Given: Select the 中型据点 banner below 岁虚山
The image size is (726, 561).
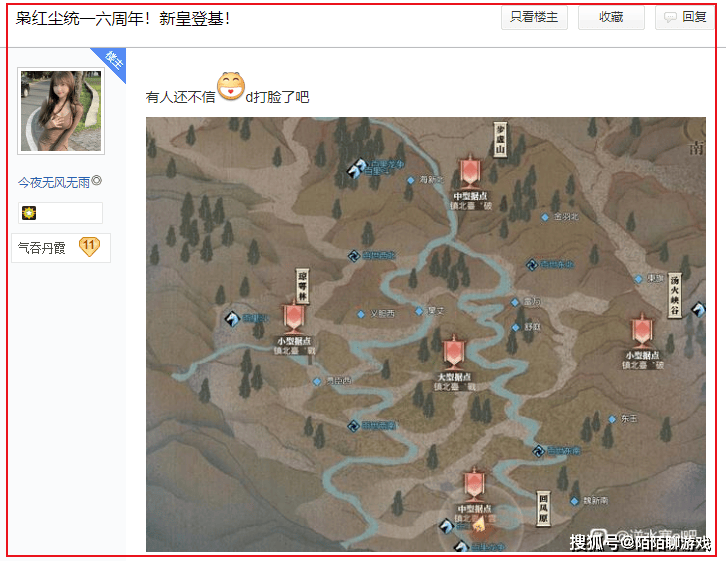Looking at the screenshot, I should 470,172.
